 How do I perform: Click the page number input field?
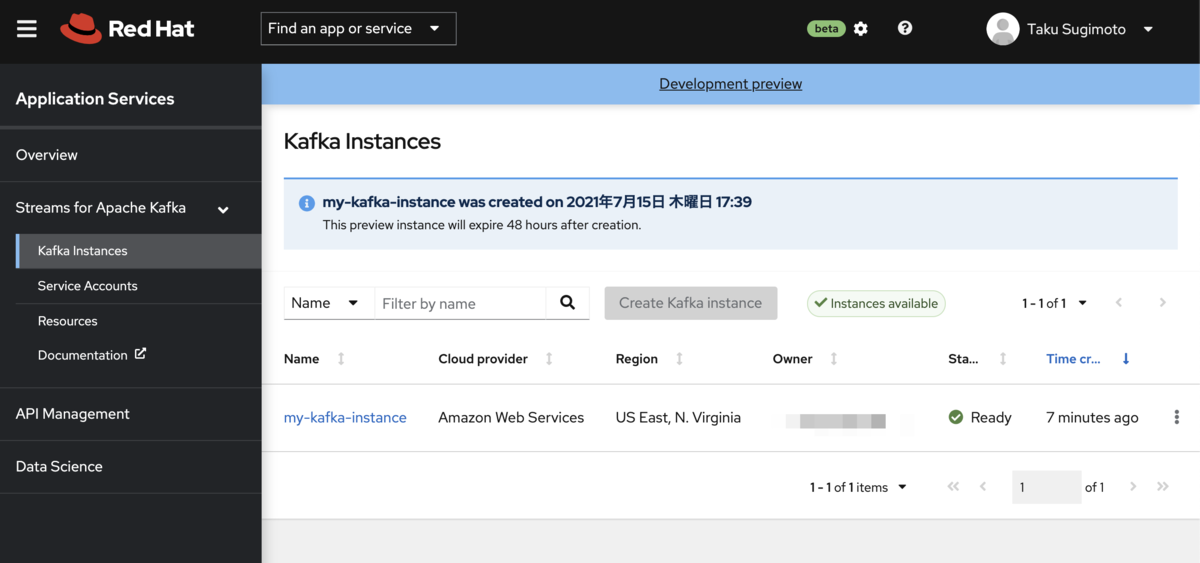click(x=1046, y=487)
